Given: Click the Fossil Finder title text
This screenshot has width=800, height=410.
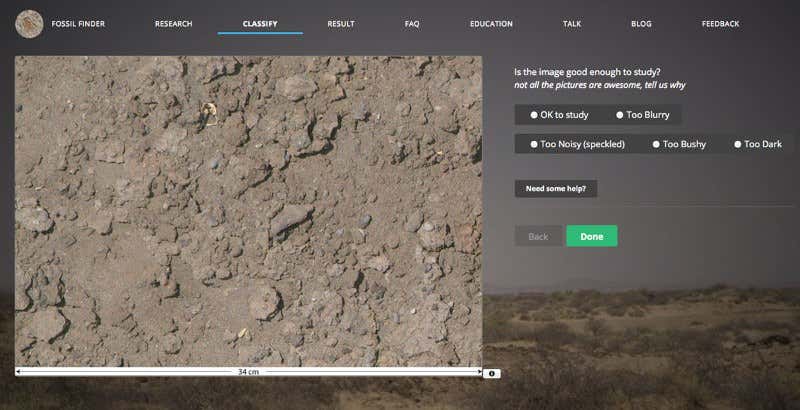Looking at the screenshot, I should (78, 23).
